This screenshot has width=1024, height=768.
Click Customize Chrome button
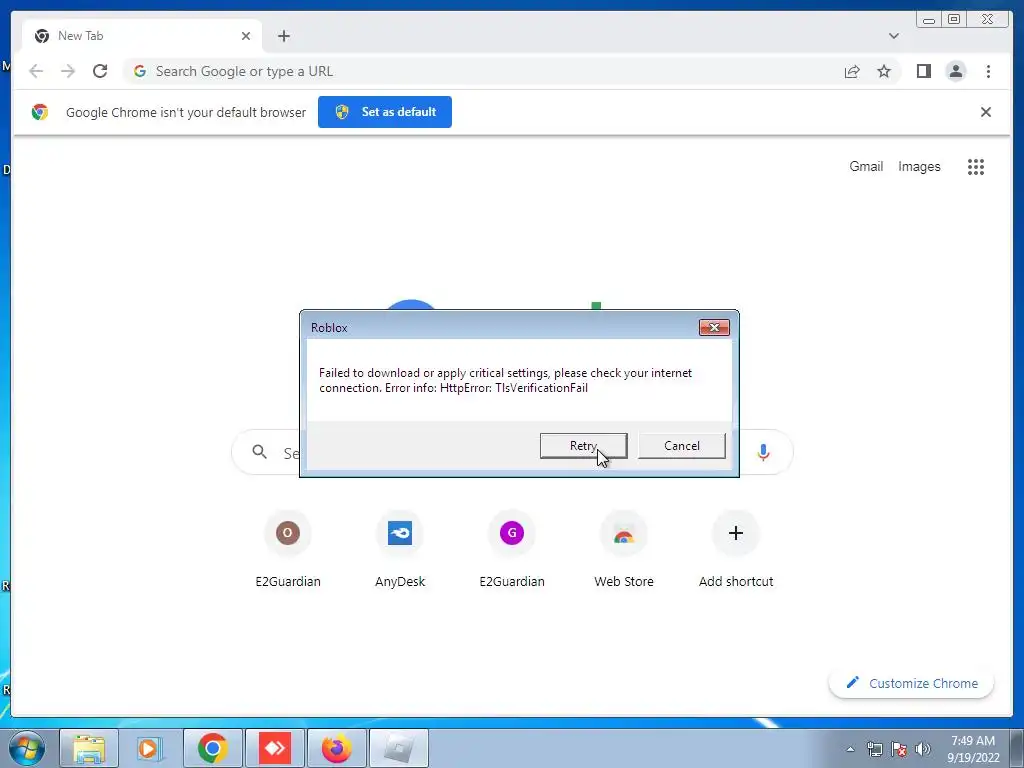(x=912, y=683)
